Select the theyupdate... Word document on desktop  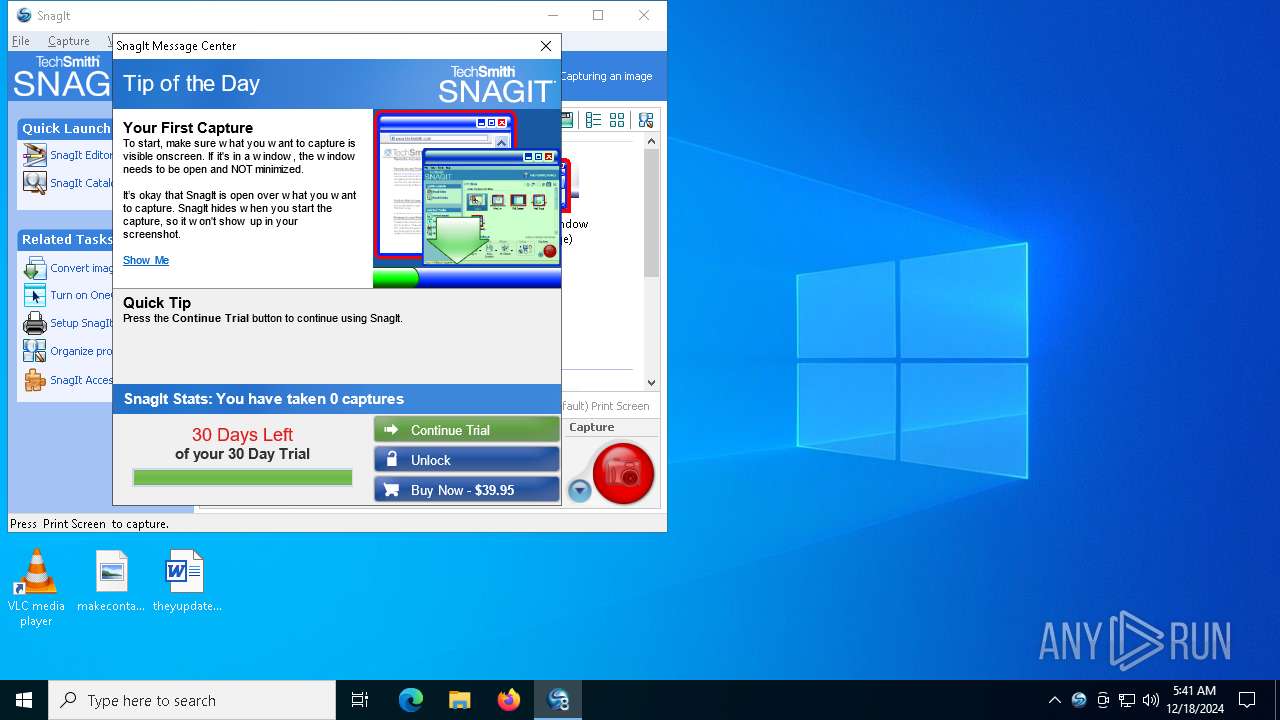click(187, 582)
